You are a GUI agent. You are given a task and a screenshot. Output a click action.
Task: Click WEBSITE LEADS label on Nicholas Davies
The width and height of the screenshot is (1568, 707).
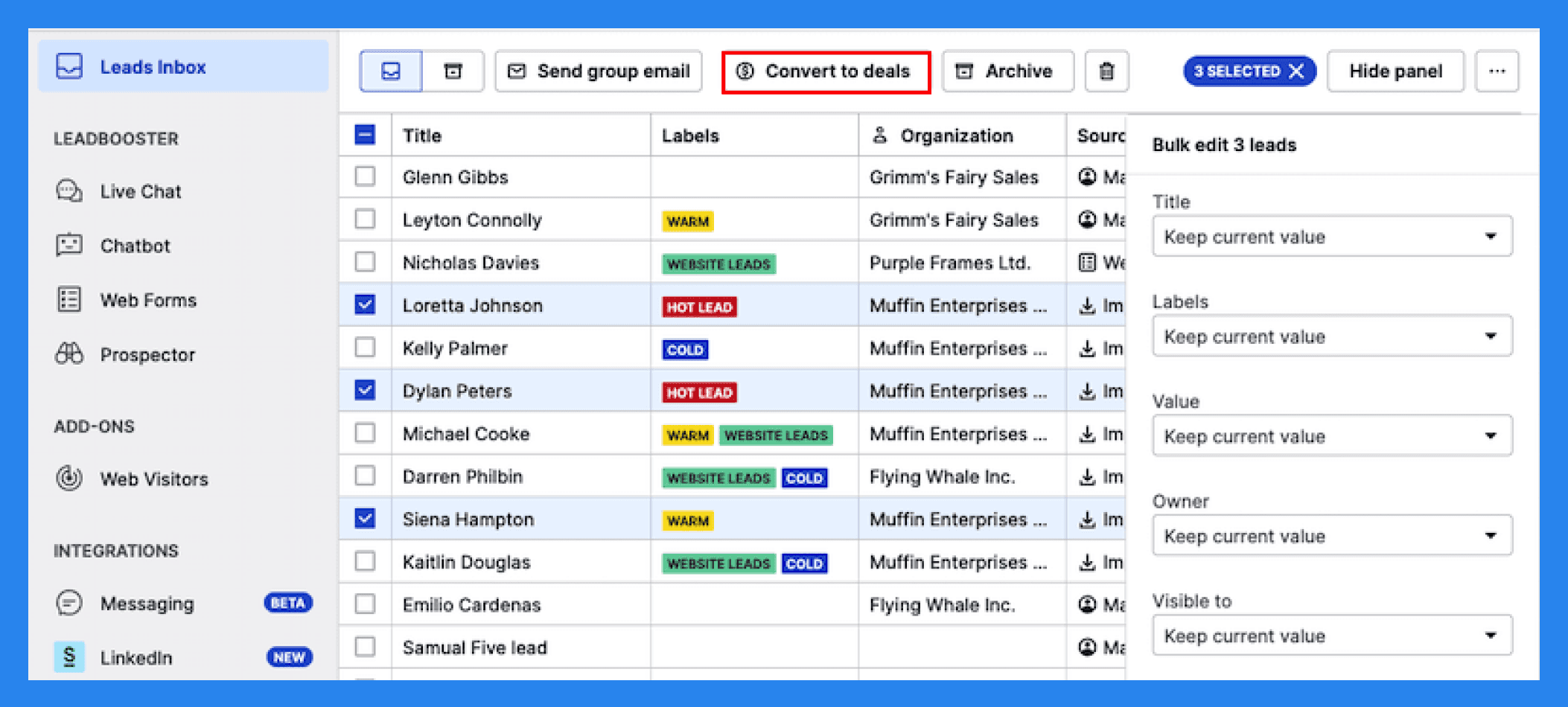point(718,264)
